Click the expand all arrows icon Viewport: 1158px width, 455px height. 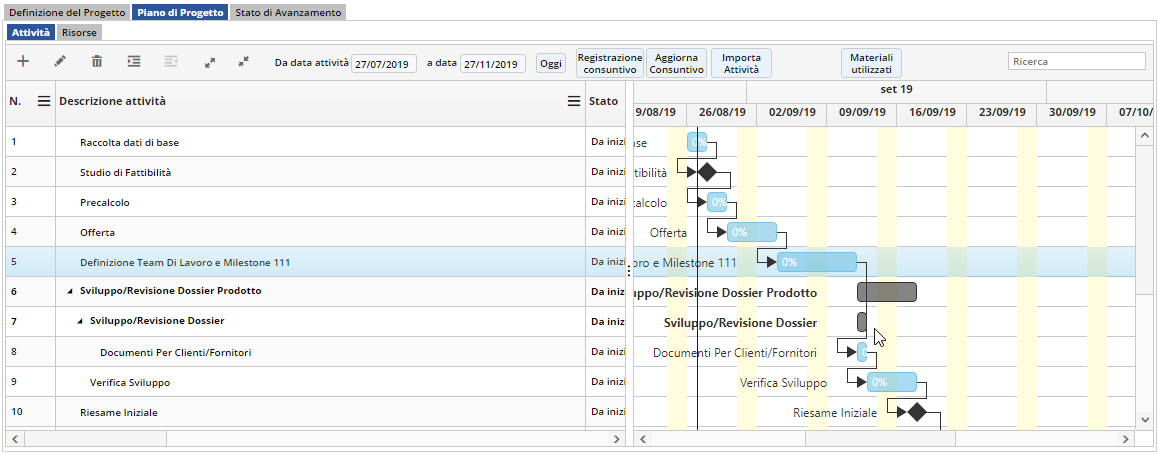(x=209, y=62)
